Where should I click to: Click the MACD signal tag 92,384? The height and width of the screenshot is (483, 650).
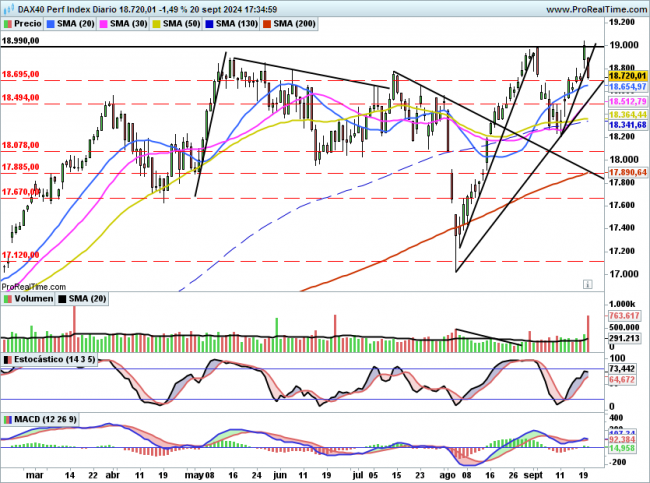tap(622, 439)
